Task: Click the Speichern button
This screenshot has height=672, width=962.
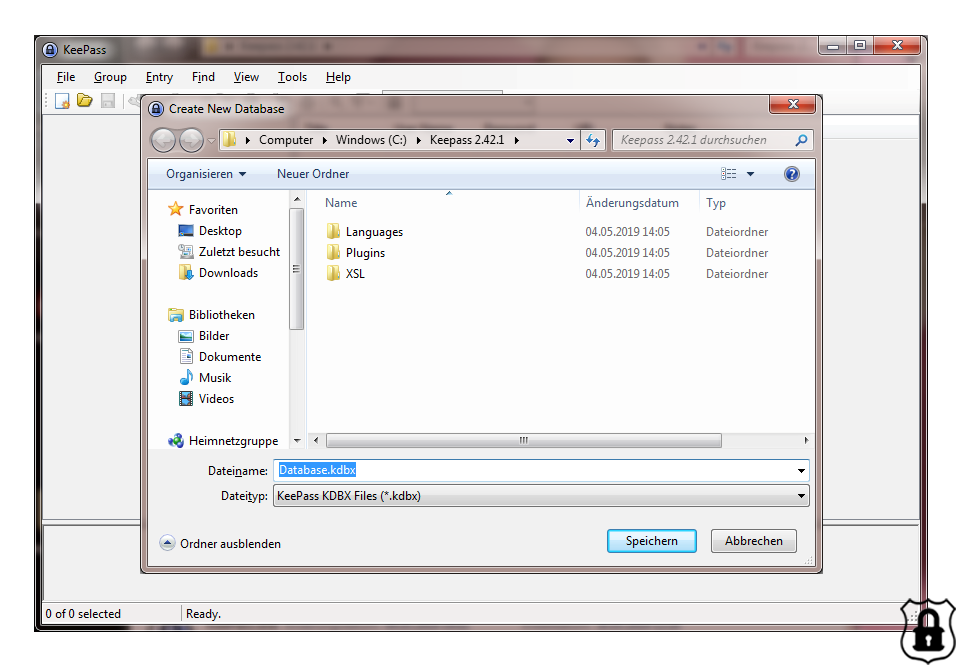Action: click(x=652, y=541)
